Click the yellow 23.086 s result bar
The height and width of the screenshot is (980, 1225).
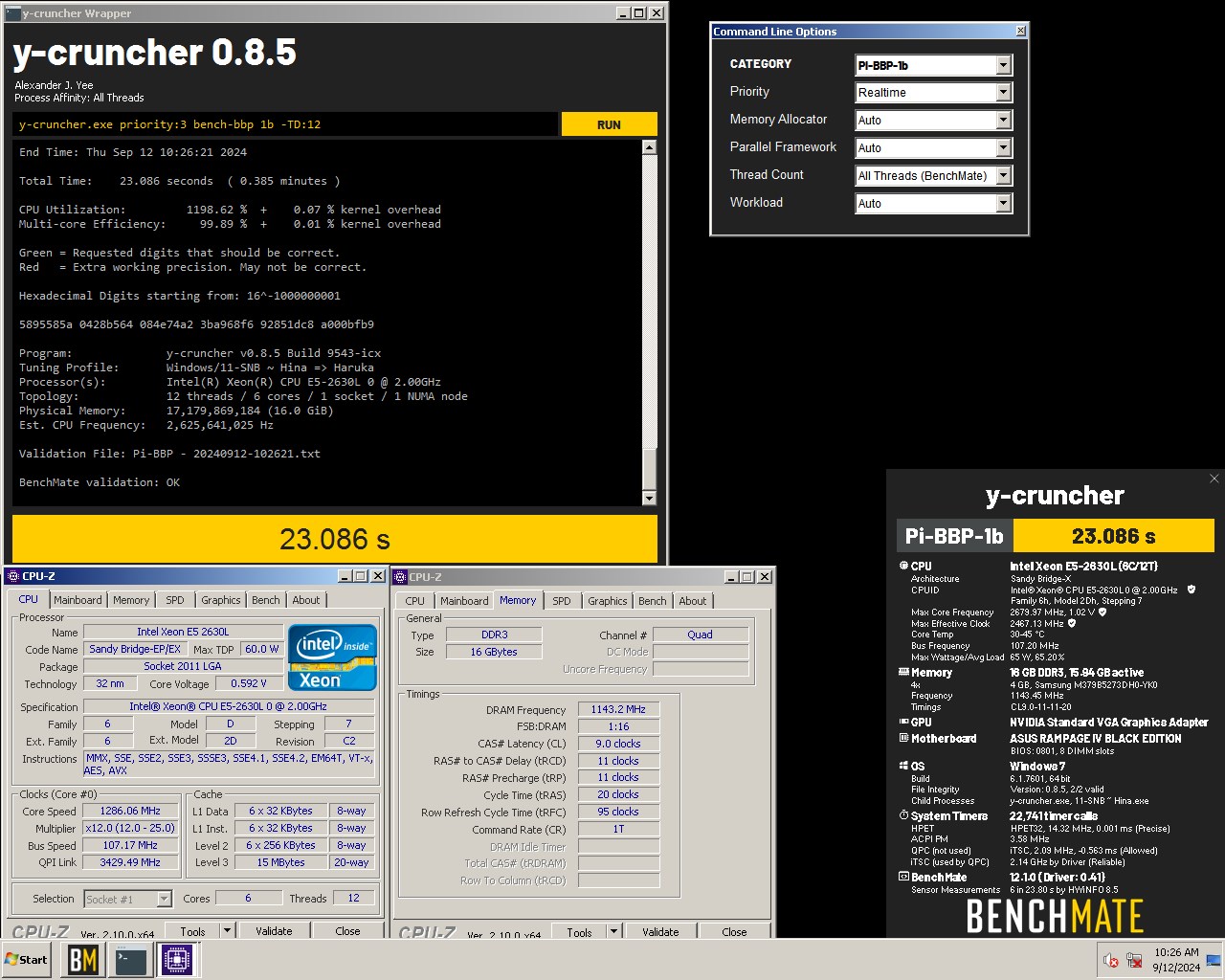point(335,539)
